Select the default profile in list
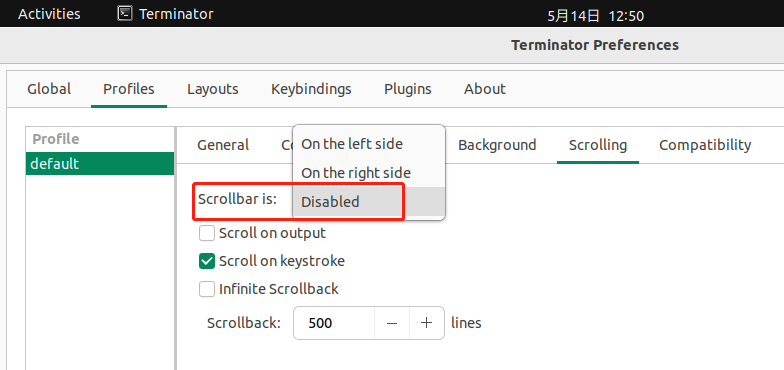The image size is (784, 370). pyautogui.click(x=100, y=164)
